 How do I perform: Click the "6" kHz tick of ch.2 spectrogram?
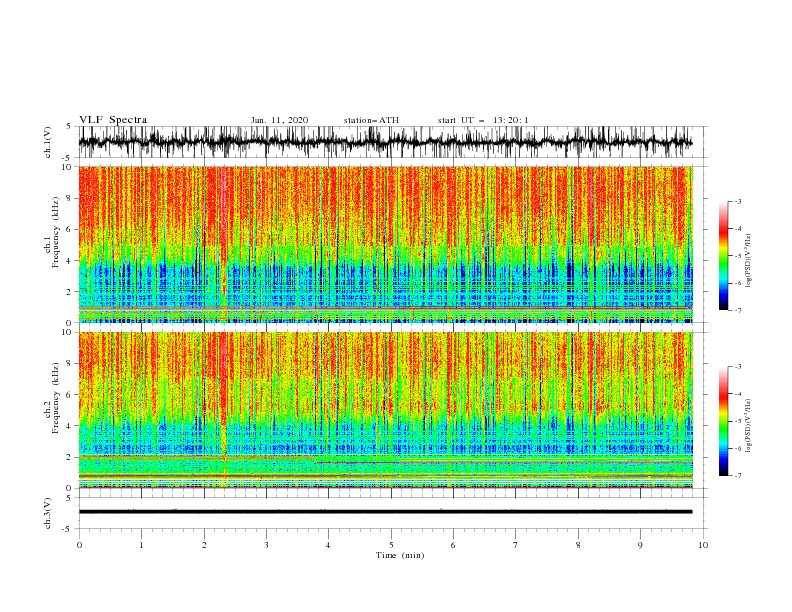tap(70, 395)
